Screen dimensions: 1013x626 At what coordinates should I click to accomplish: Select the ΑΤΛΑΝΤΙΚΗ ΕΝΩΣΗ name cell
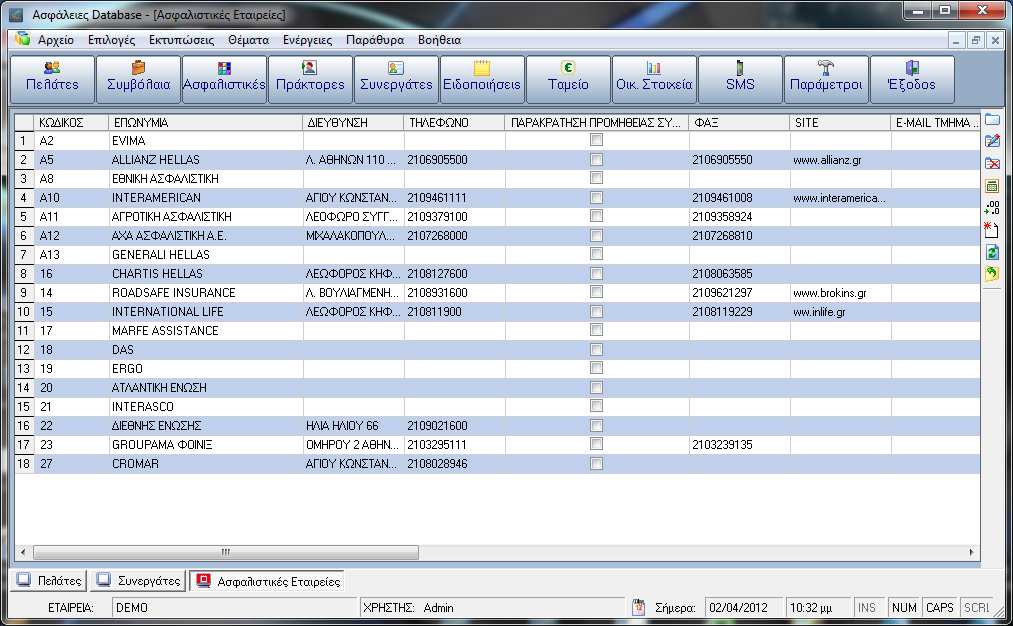tap(205, 388)
